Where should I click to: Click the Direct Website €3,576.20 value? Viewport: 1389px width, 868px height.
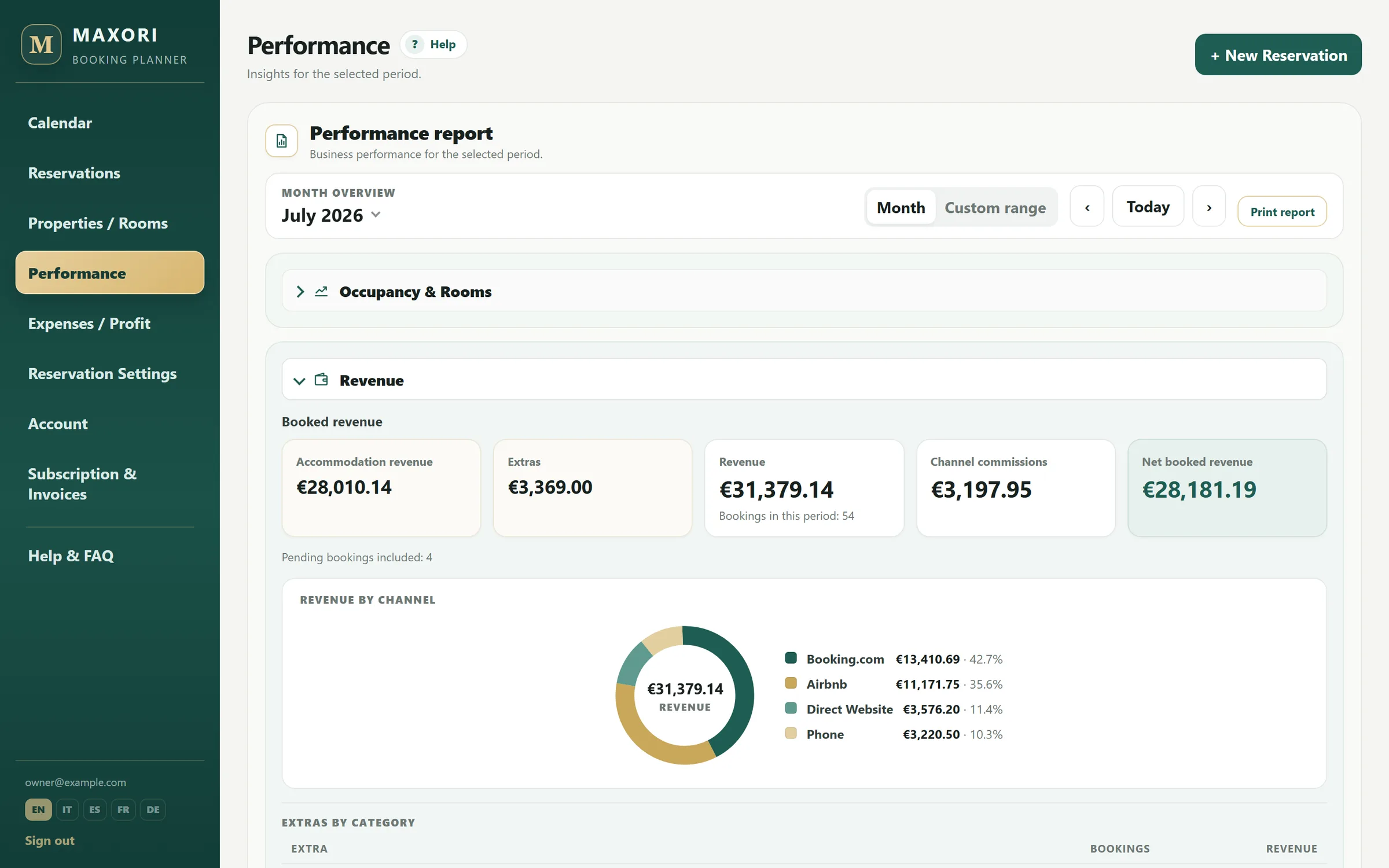tap(931, 709)
